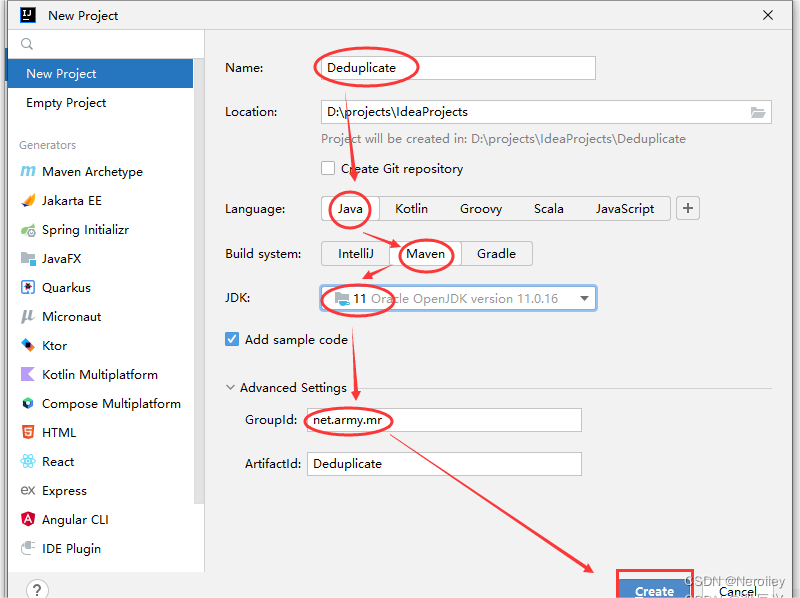This screenshot has width=800, height=598.
Task: Select the Express generator label
Action: [x=64, y=490]
